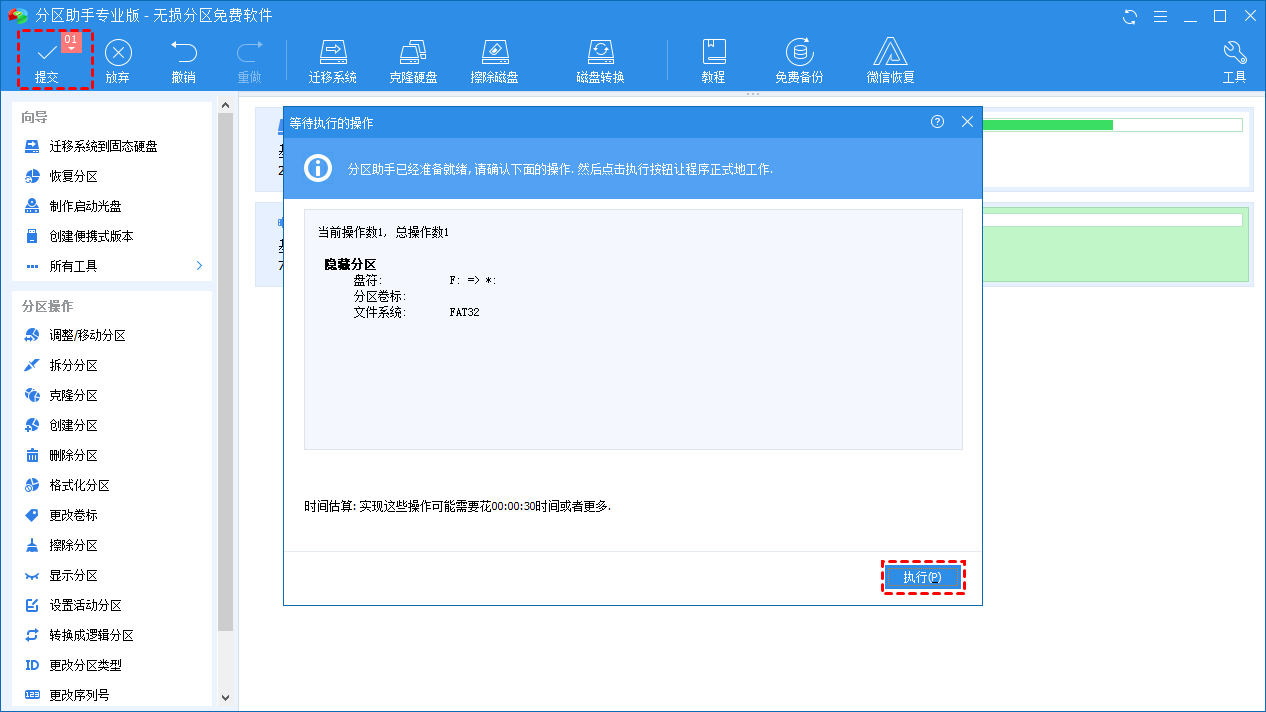This screenshot has width=1266, height=712.
Task: Select 擦除分区 operation
Action: (74, 546)
